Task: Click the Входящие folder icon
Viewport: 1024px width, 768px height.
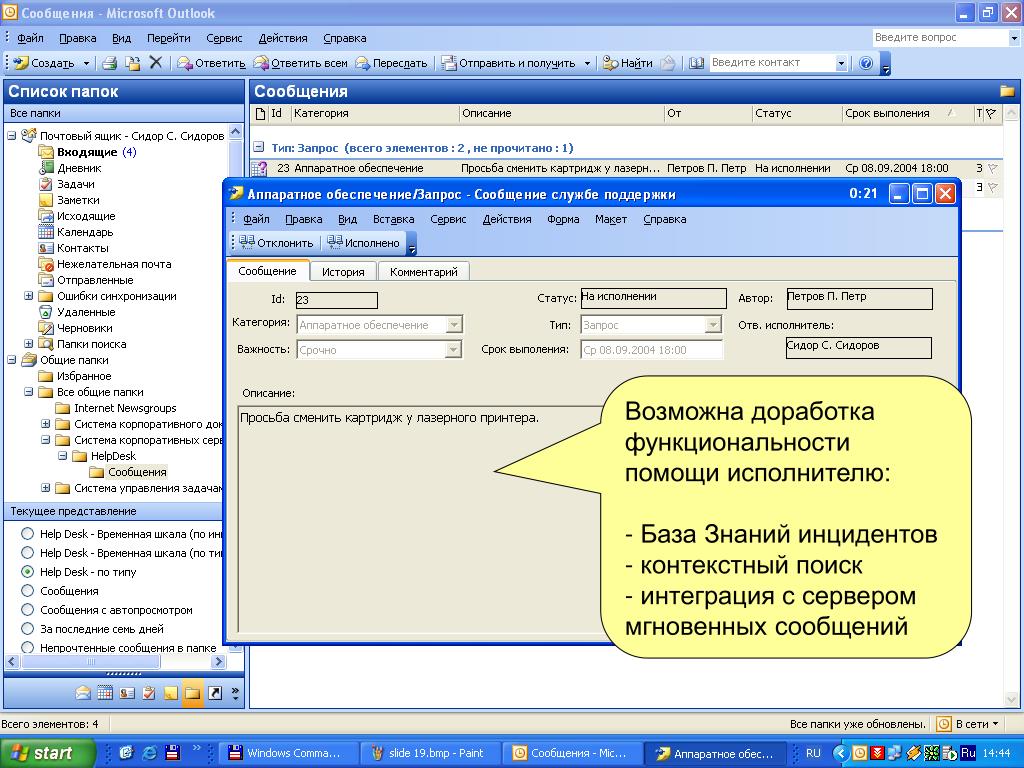Action: [46, 152]
